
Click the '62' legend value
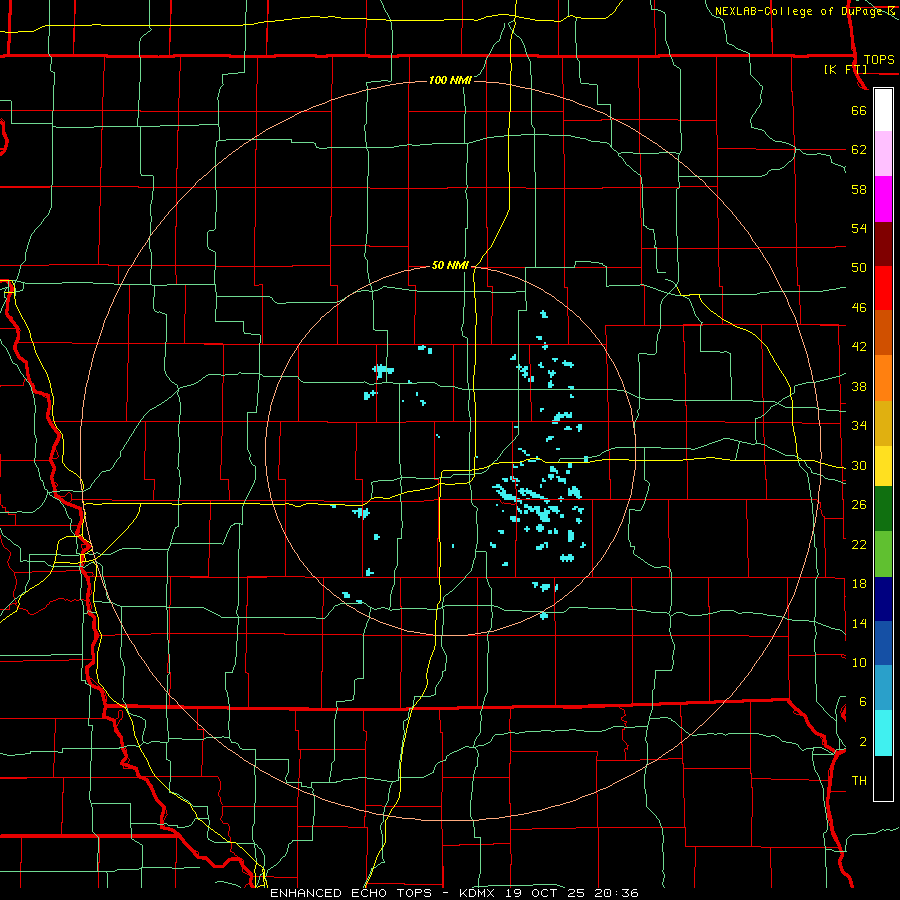(859, 150)
